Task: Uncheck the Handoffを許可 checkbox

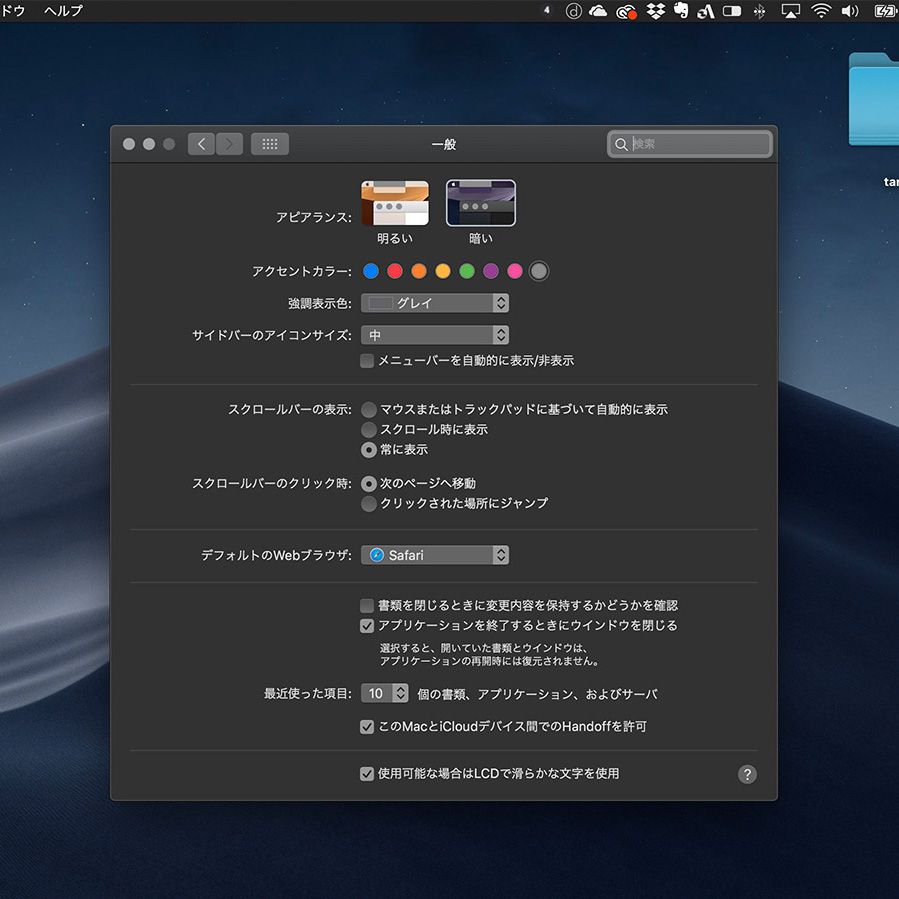Action: coord(367,727)
